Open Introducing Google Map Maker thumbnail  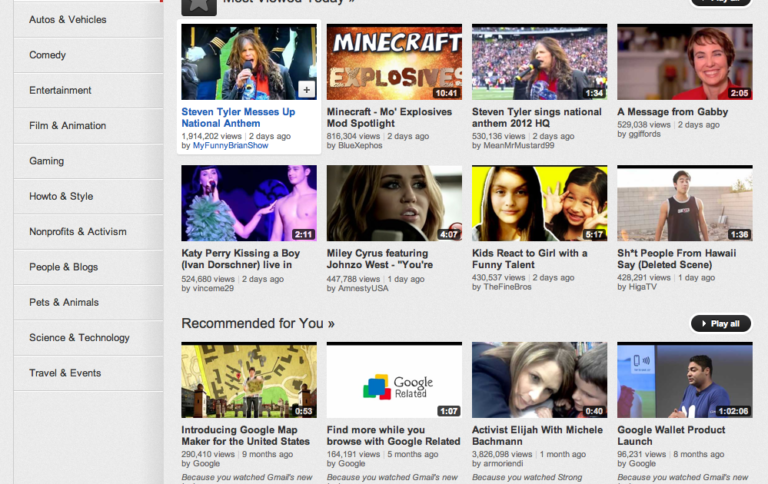click(x=249, y=380)
